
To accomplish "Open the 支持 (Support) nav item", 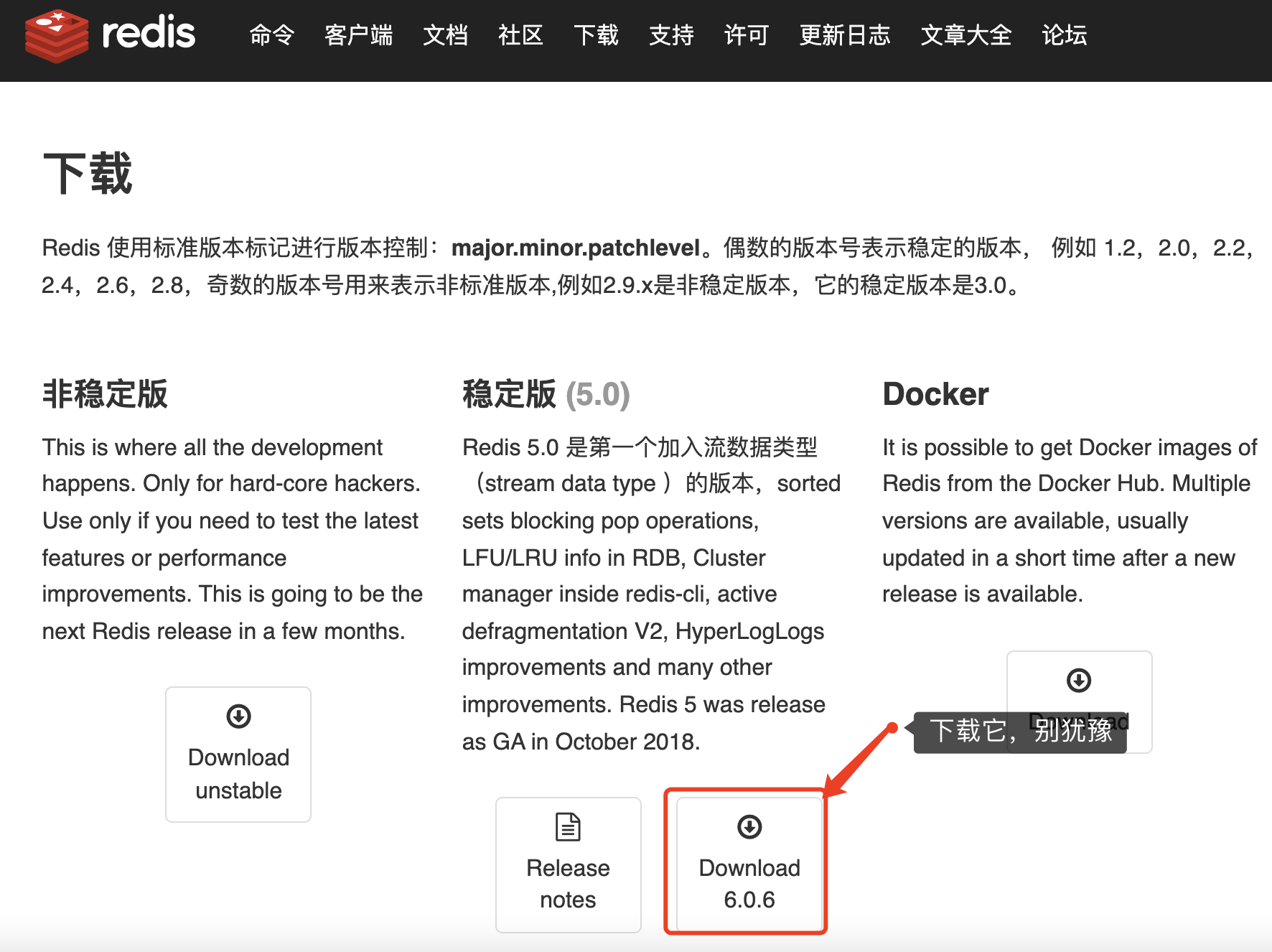I will 671,35.
